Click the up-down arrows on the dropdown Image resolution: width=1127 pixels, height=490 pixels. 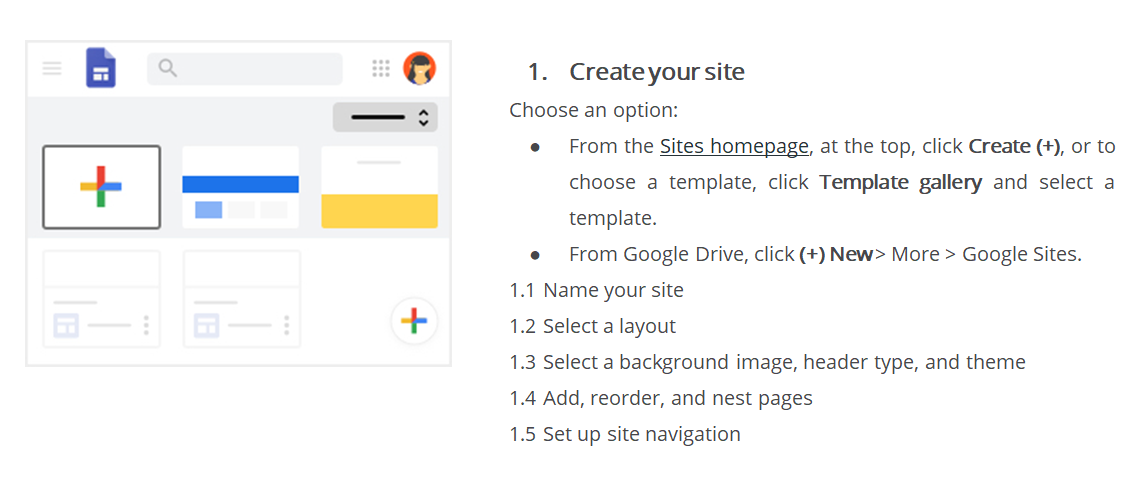pos(423,117)
